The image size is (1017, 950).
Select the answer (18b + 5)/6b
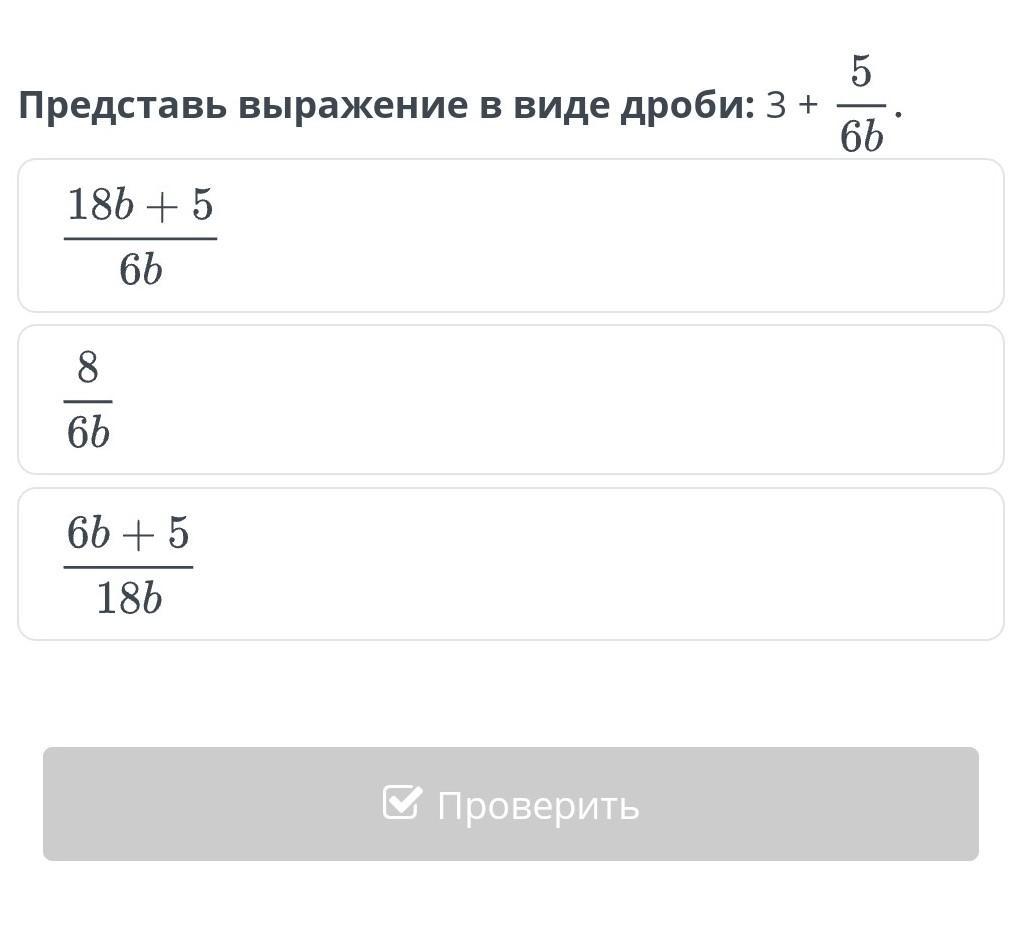point(140,237)
